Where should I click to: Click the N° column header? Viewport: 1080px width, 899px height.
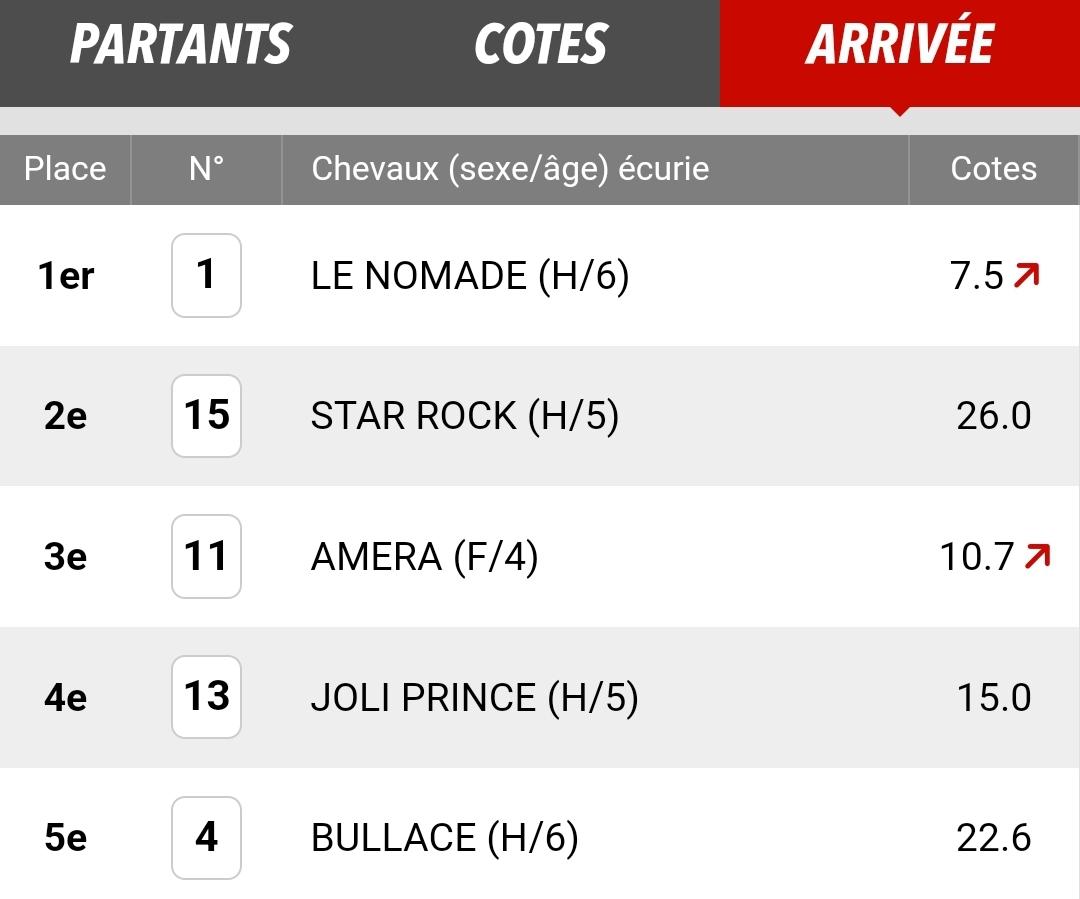(206, 169)
